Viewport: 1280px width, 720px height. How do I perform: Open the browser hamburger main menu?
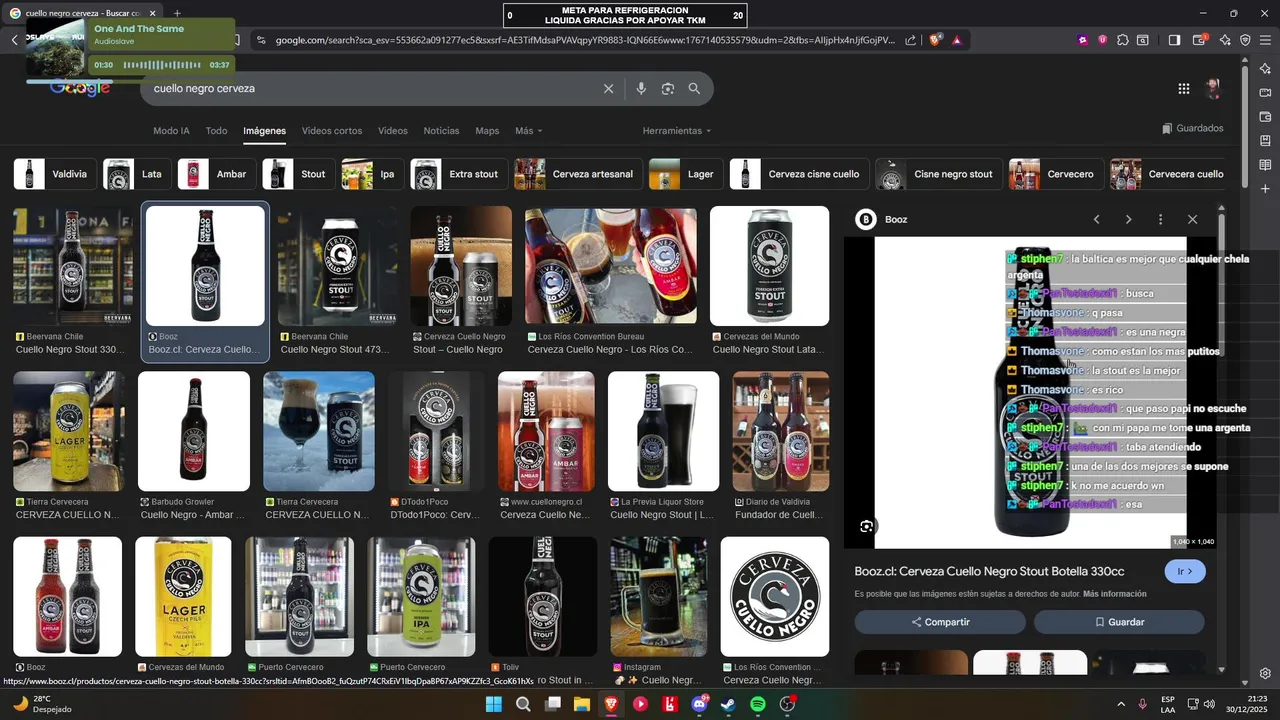click(x=1266, y=40)
